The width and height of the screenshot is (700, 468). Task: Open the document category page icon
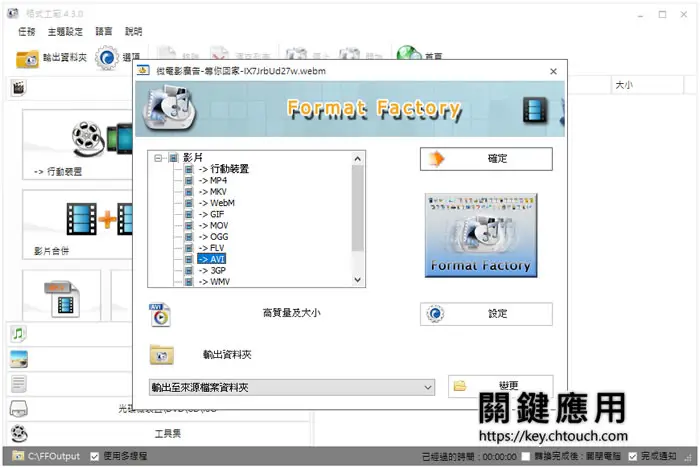pos(19,383)
